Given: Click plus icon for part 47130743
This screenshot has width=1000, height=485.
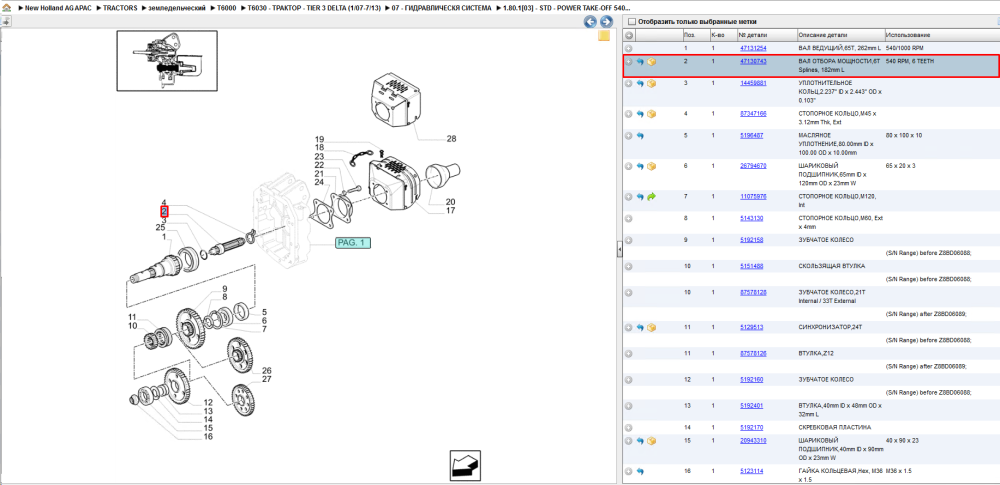Looking at the screenshot, I should [629, 62].
